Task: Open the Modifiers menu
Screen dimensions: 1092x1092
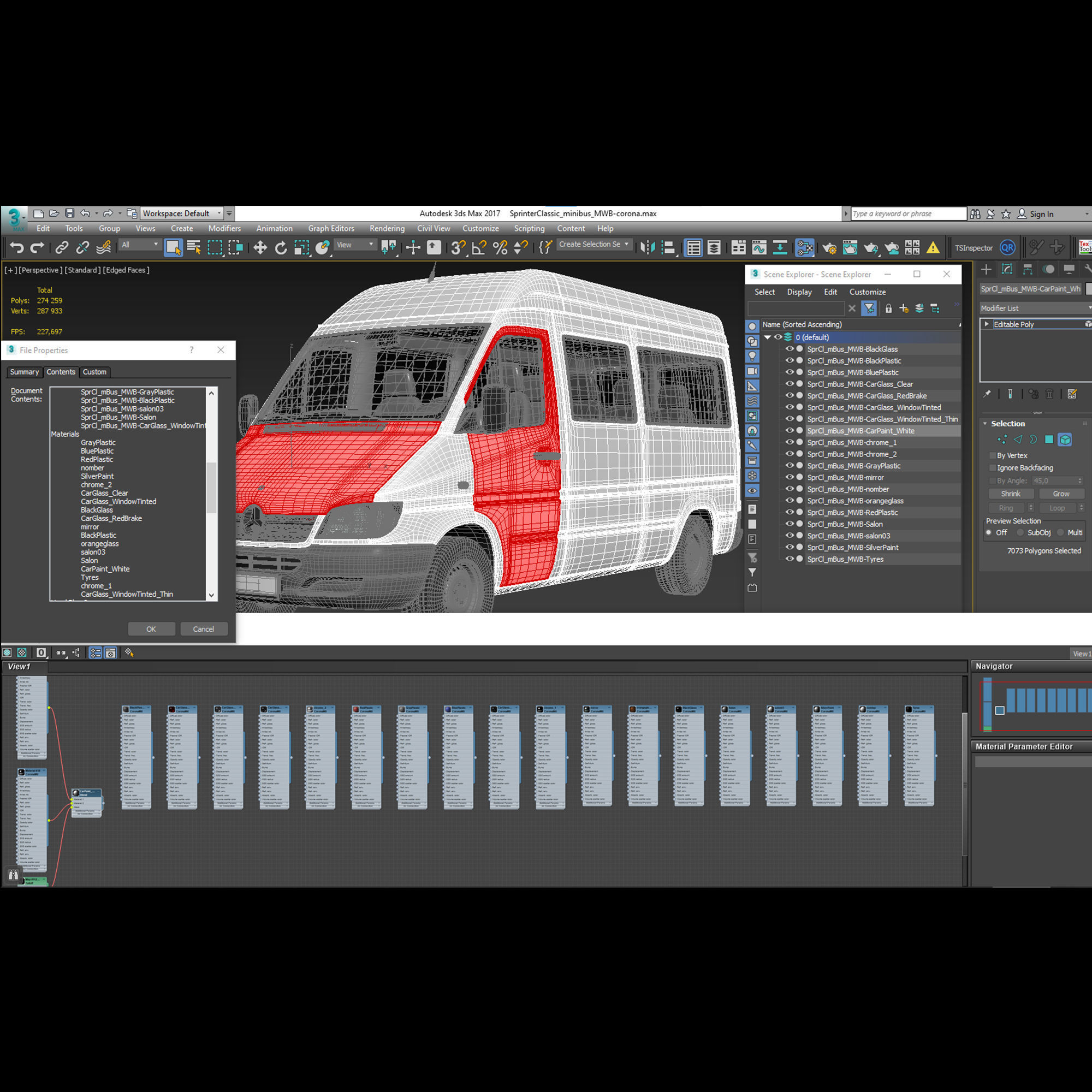Action: 224,228
